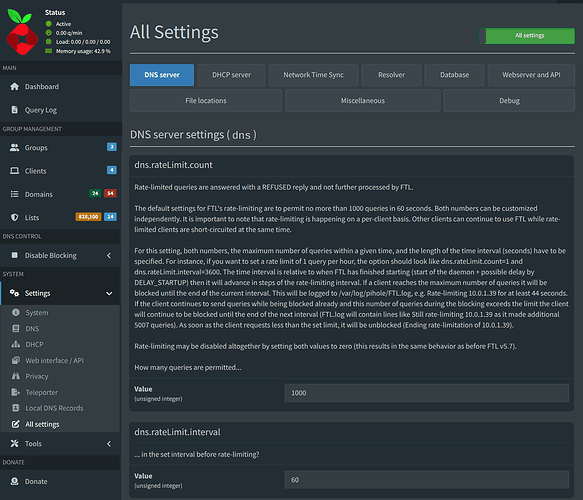Image resolution: width=583 pixels, height=500 pixels.
Task: Click the Groups people icon
Action: click(x=15, y=148)
